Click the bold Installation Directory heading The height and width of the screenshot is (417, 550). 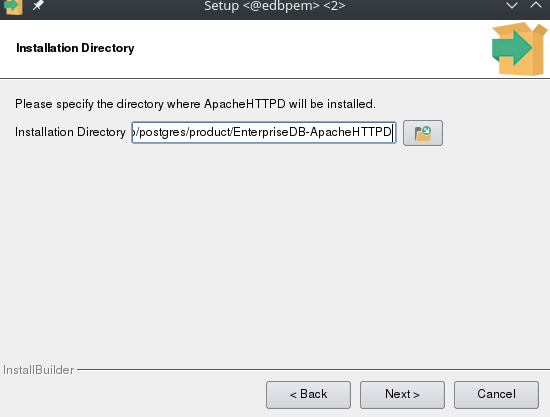(75, 48)
